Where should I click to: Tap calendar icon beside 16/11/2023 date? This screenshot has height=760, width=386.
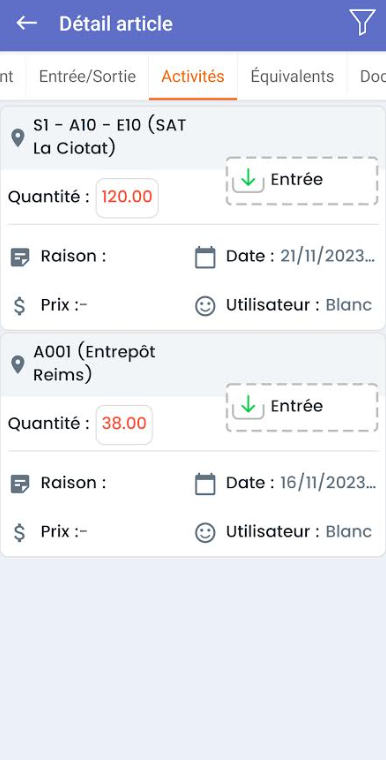205,484
